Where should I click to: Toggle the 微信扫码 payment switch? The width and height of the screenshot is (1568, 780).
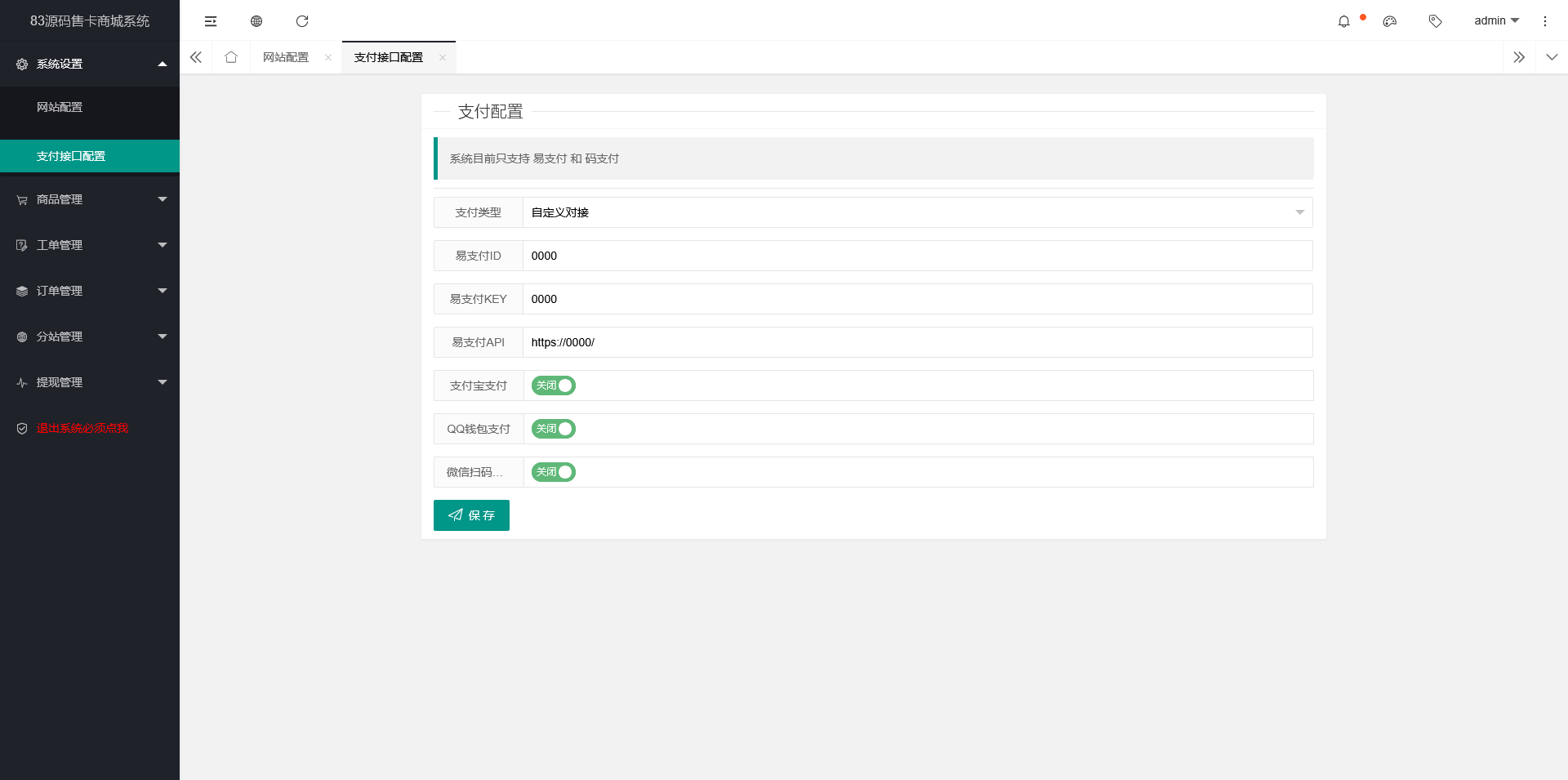pos(554,472)
